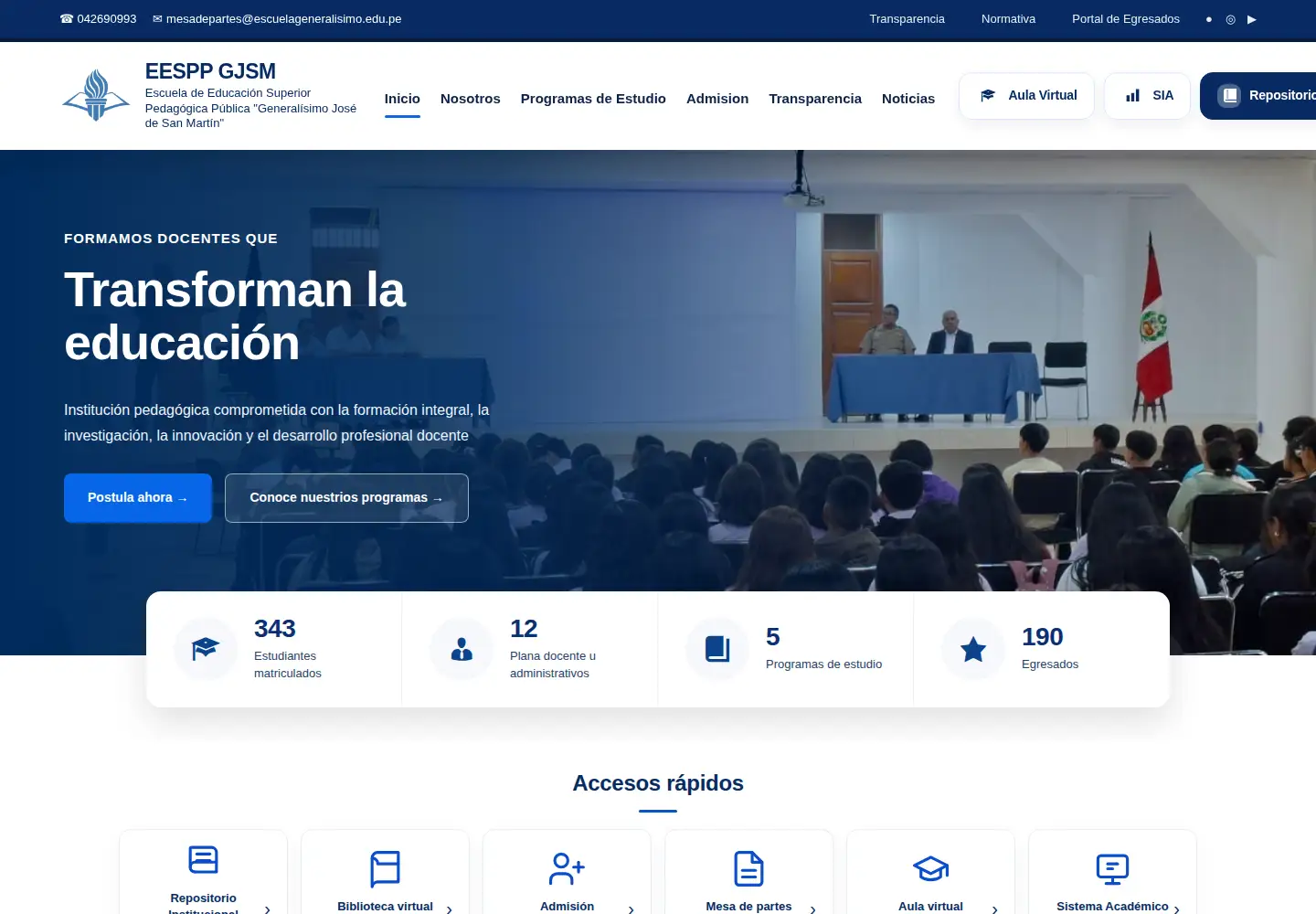Click the book icon on Repositorio button
The width and height of the screenshot is (1316, 914).
[1230, 95]
